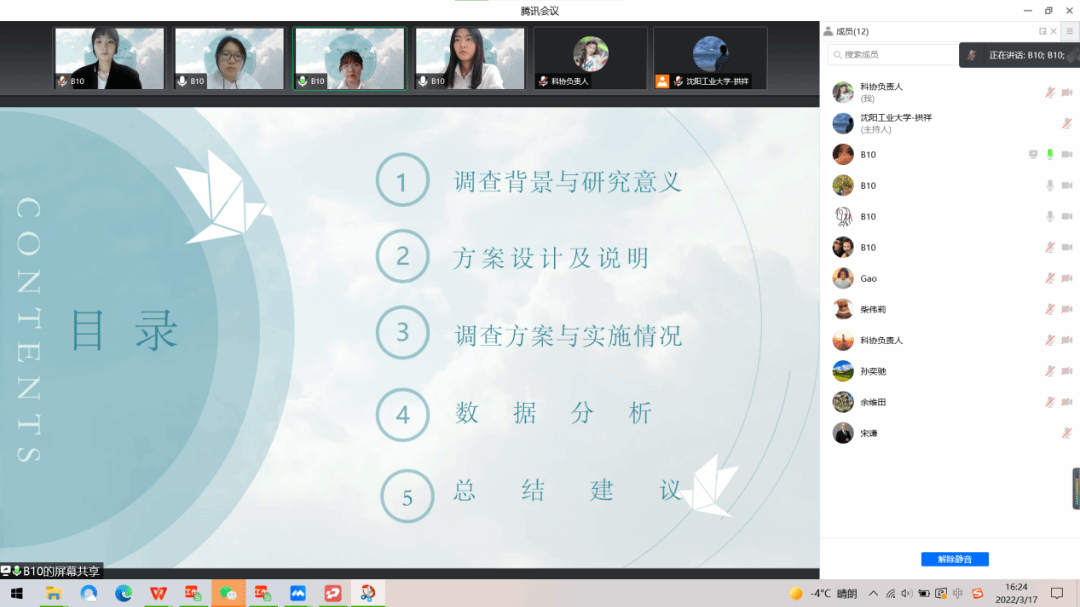
Task: Click the numbered circle 1 on slide
Action: (402, 181)
